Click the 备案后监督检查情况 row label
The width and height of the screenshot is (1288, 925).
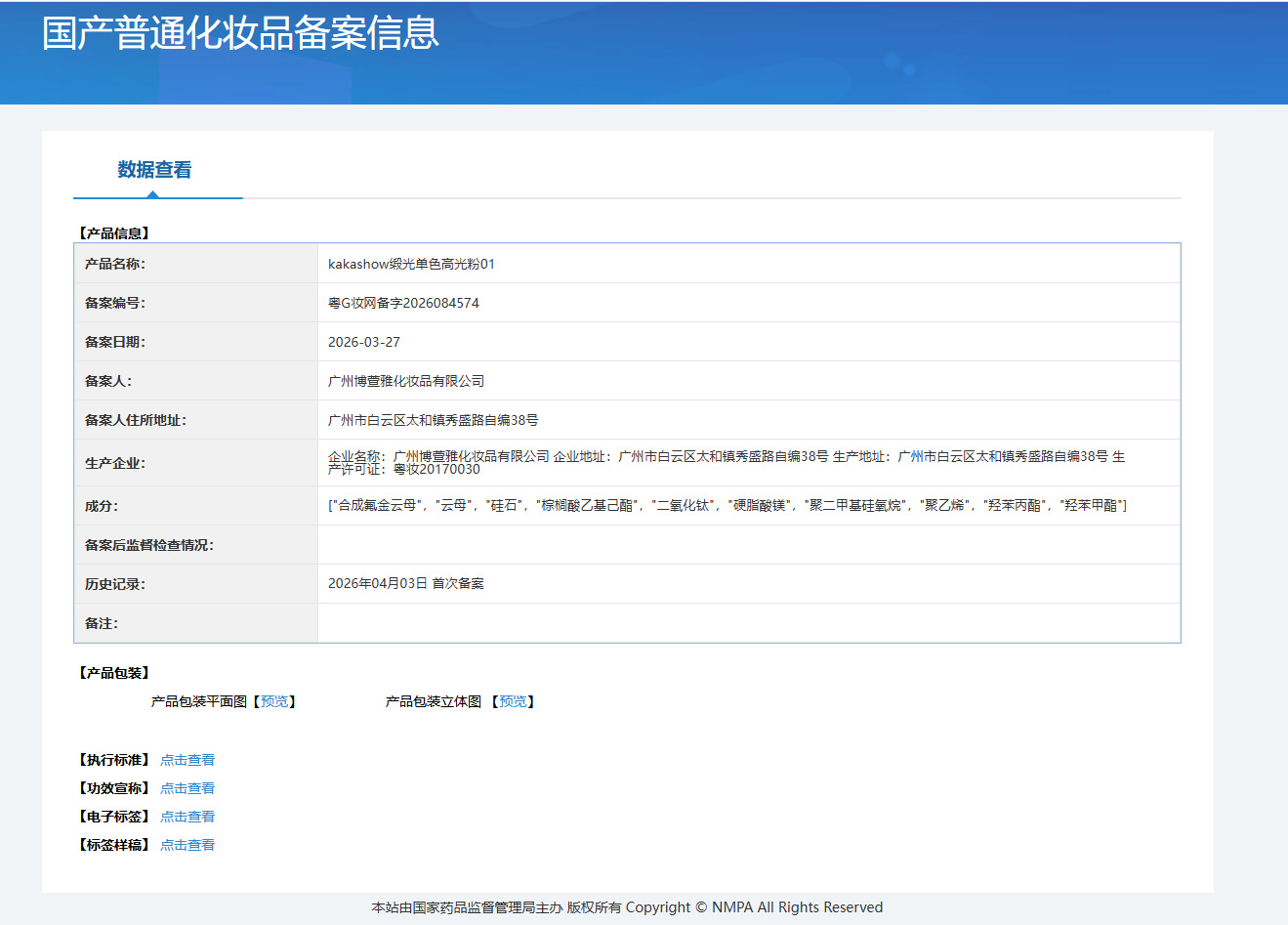click(x=149, y=545)
